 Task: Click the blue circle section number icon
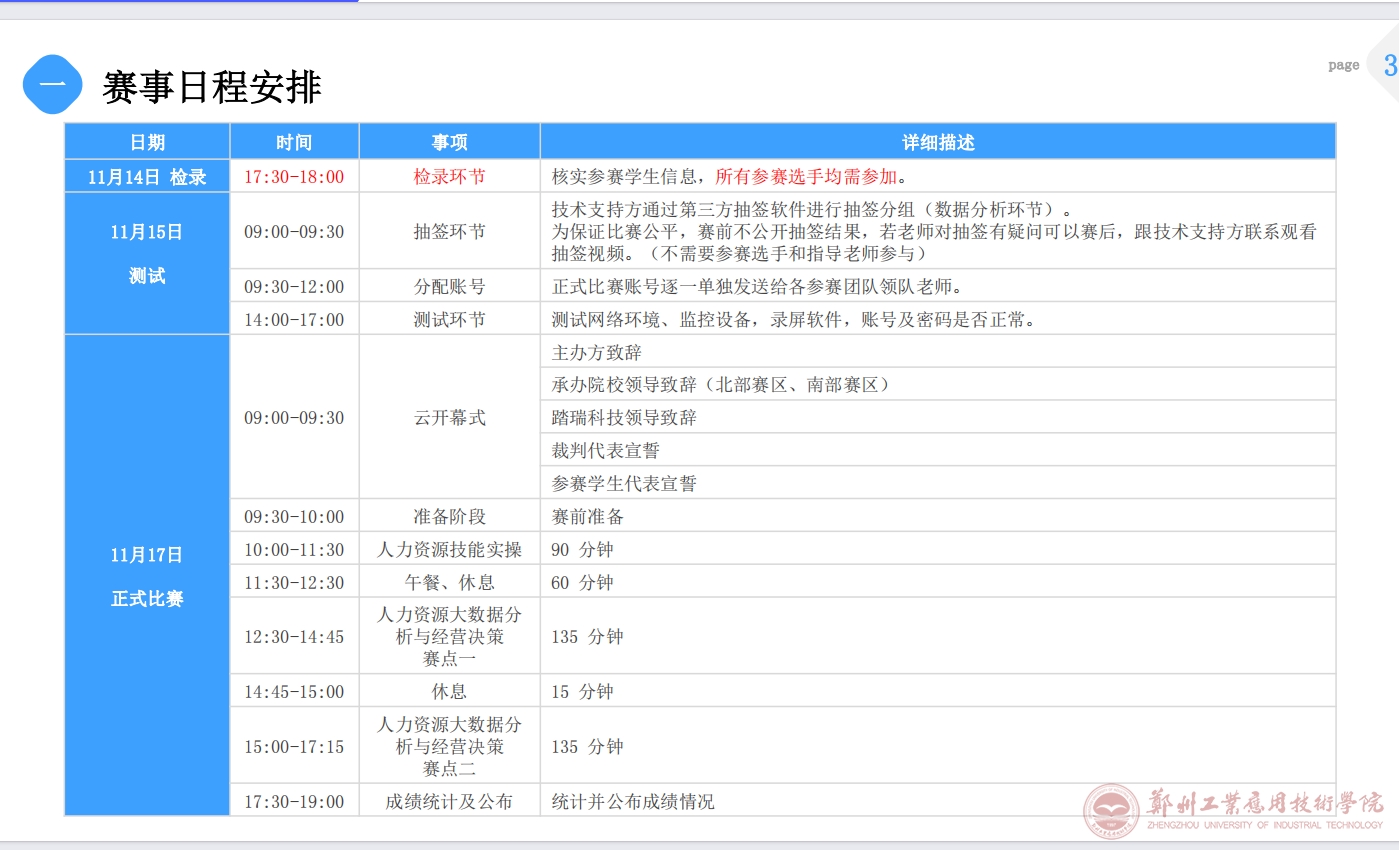pyautogui.click(x=52, y=85)
